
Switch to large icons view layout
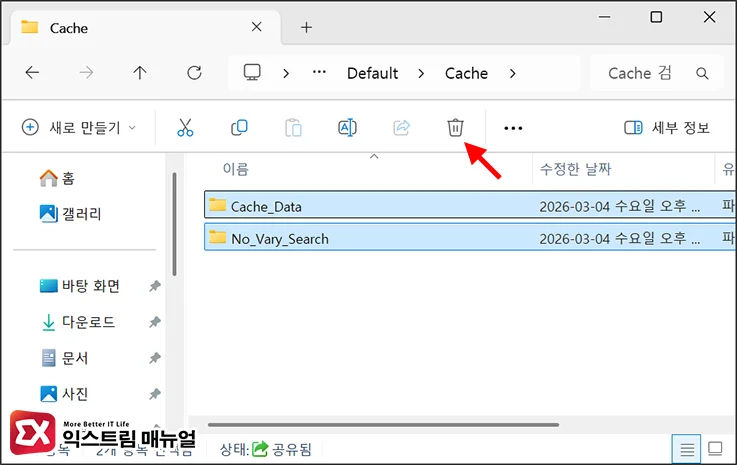(x=715, y=449)
